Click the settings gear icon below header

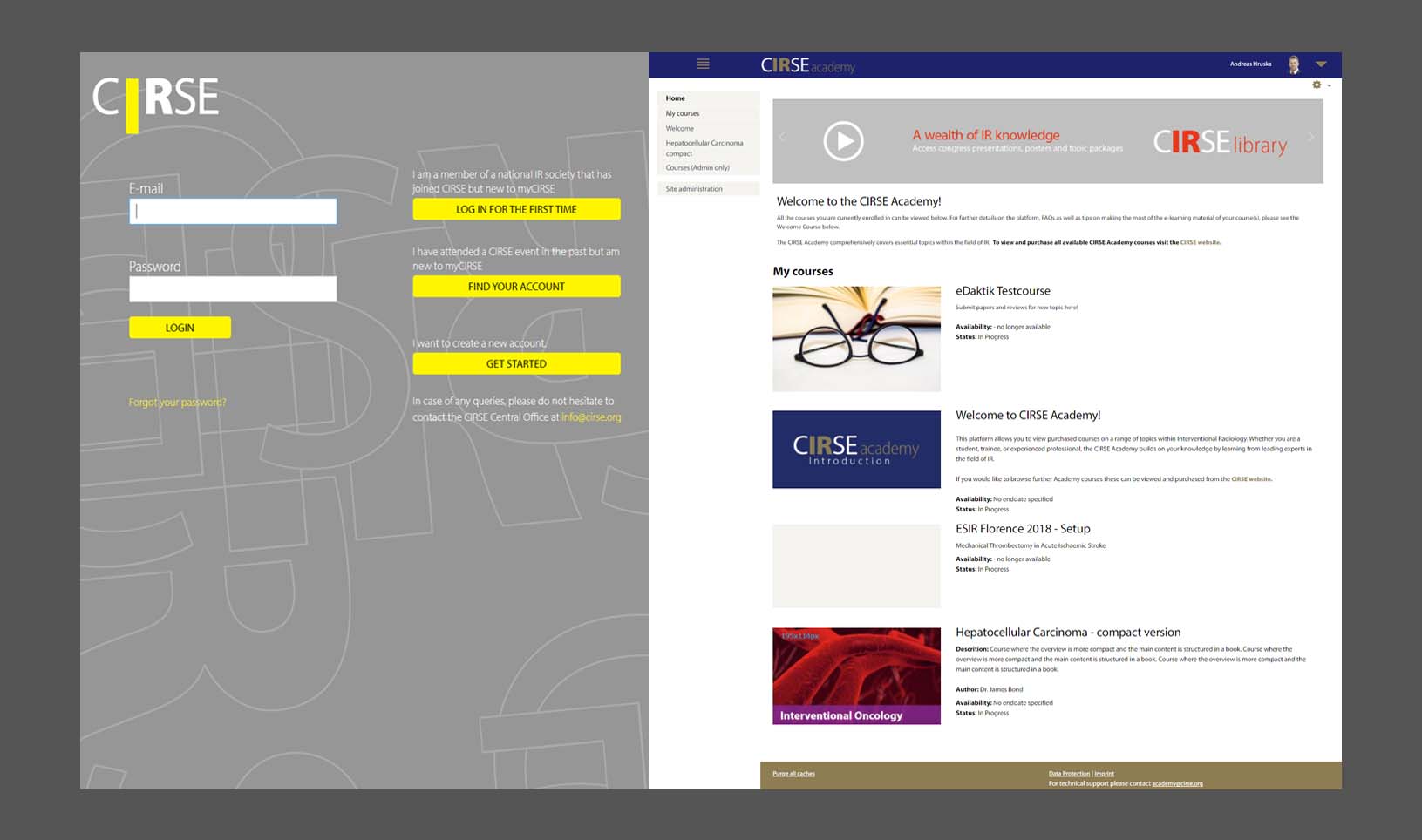(1317, 85)
